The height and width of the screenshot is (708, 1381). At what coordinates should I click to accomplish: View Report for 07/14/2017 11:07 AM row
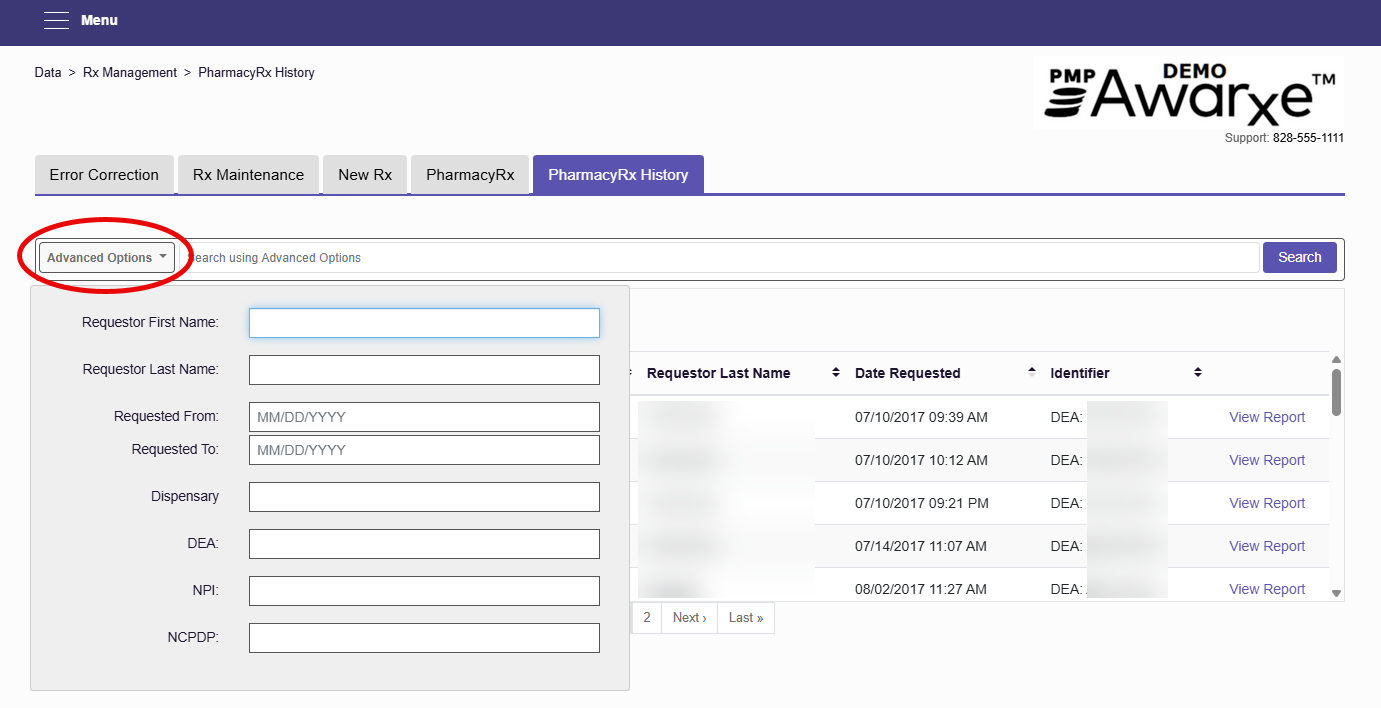tap(1267, 546)
